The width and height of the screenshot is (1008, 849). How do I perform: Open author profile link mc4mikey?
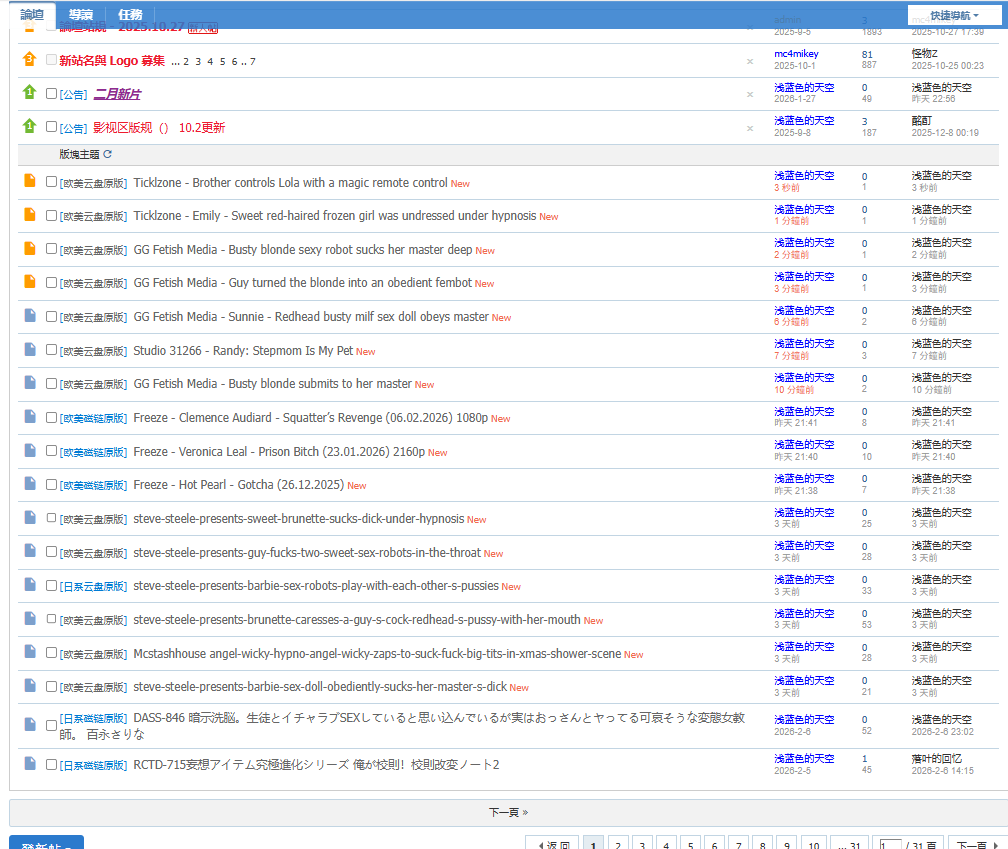[x=796, y=54]
